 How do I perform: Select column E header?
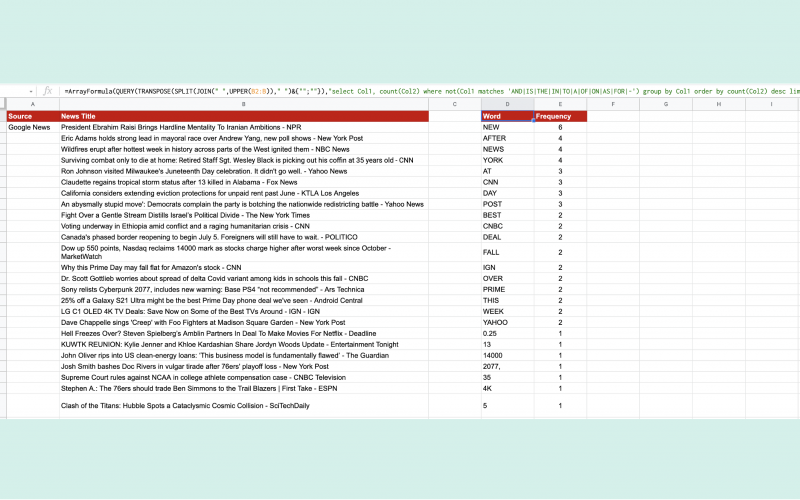tap(560, 104)
